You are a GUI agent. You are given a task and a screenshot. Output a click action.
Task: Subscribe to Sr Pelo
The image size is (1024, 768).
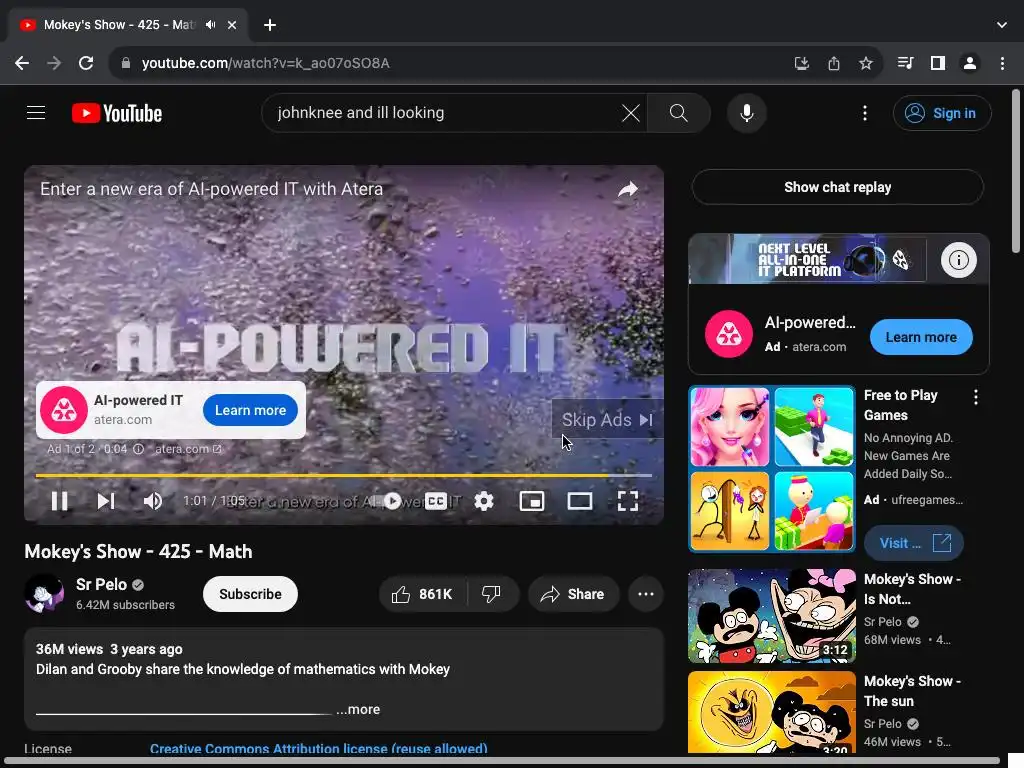(250, 594)
